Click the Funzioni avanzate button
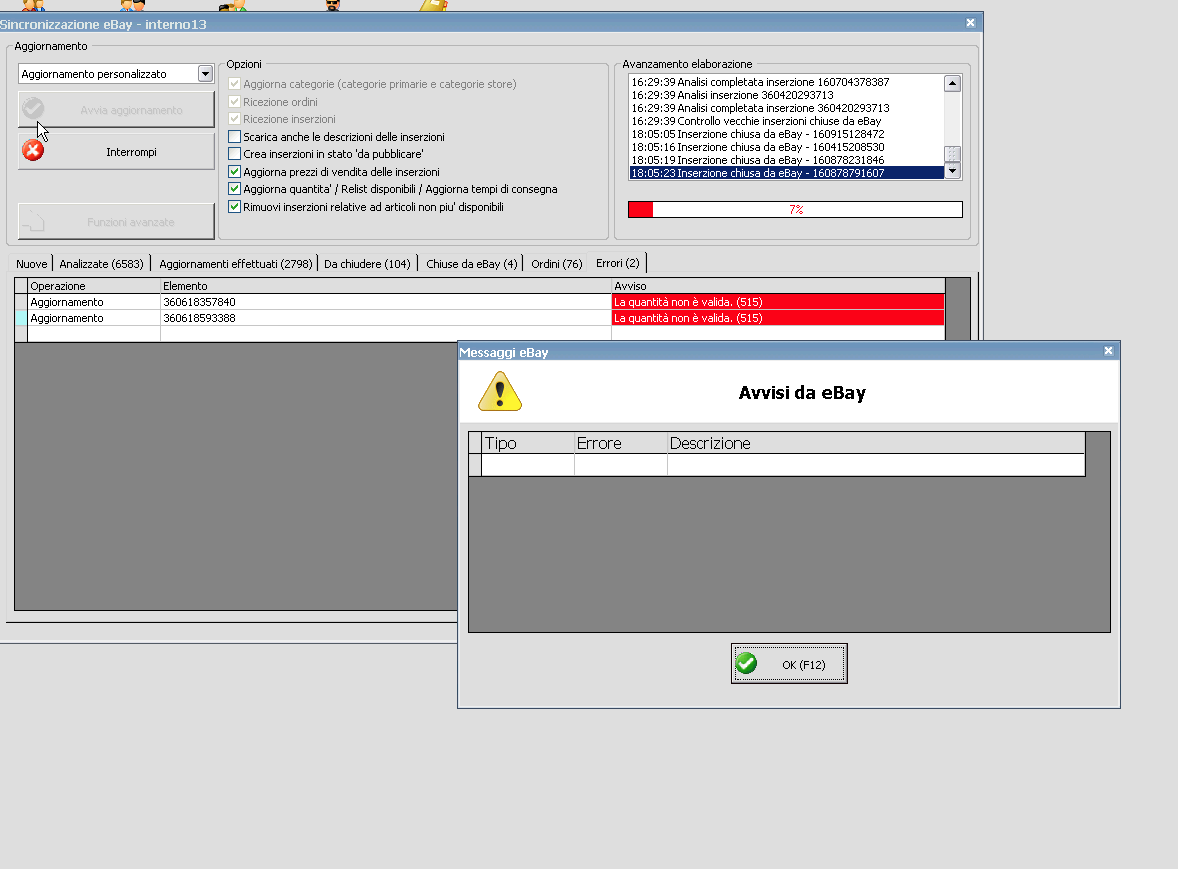Screen dimensions: 1178x869 click(116, 222)
